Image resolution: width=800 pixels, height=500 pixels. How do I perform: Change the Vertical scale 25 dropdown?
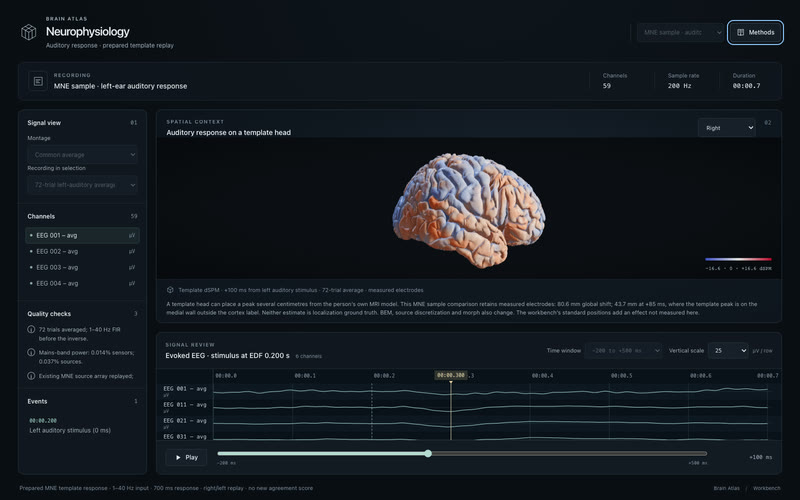(728, 351)
